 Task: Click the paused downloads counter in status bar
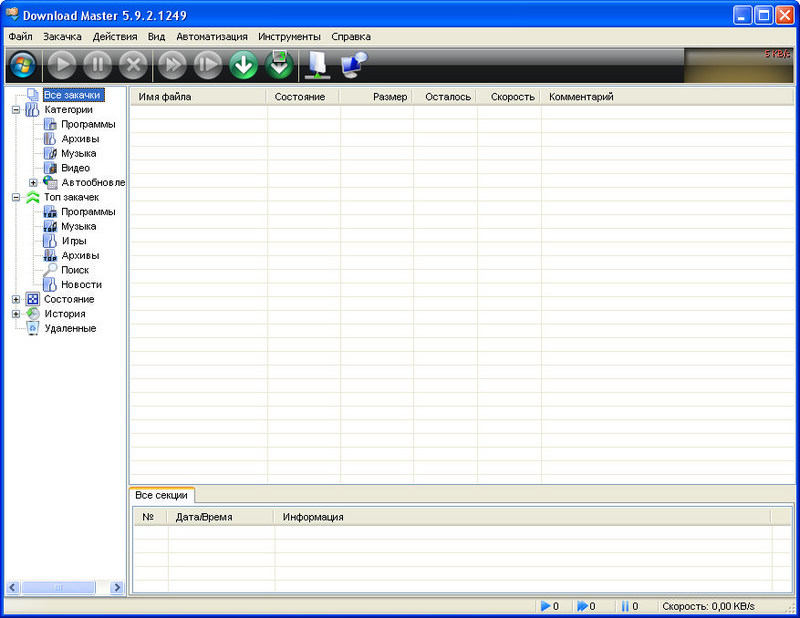(x=630, y=606)
